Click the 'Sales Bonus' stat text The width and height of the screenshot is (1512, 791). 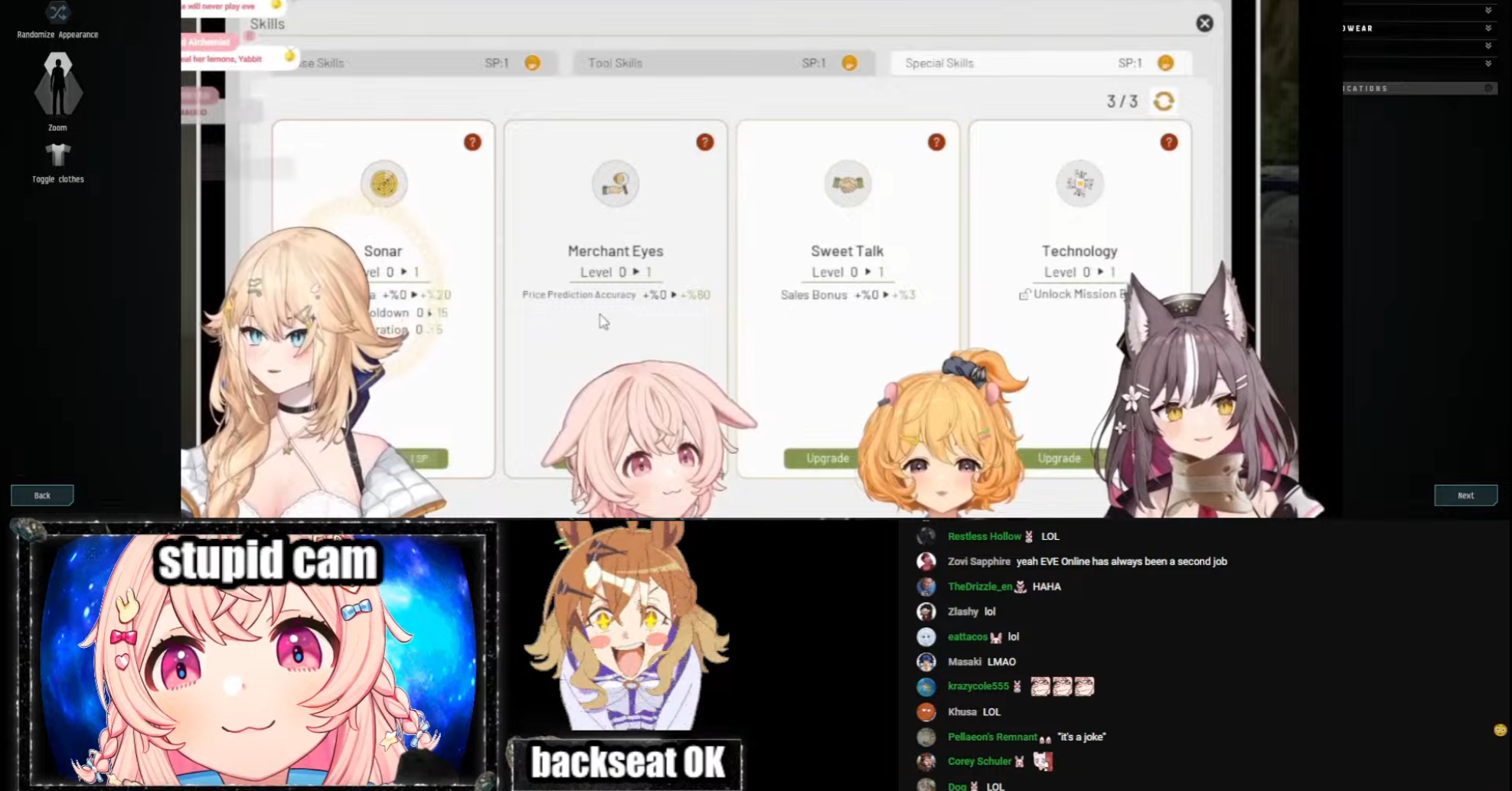814,295
